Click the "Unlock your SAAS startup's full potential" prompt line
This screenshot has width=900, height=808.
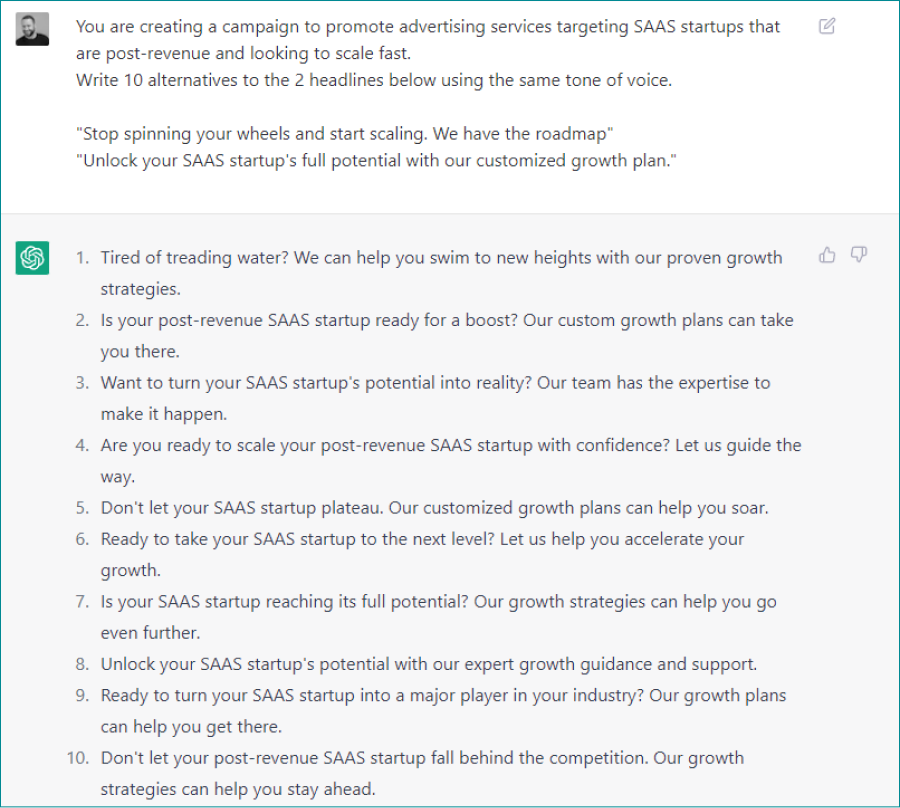coord(376,162)
